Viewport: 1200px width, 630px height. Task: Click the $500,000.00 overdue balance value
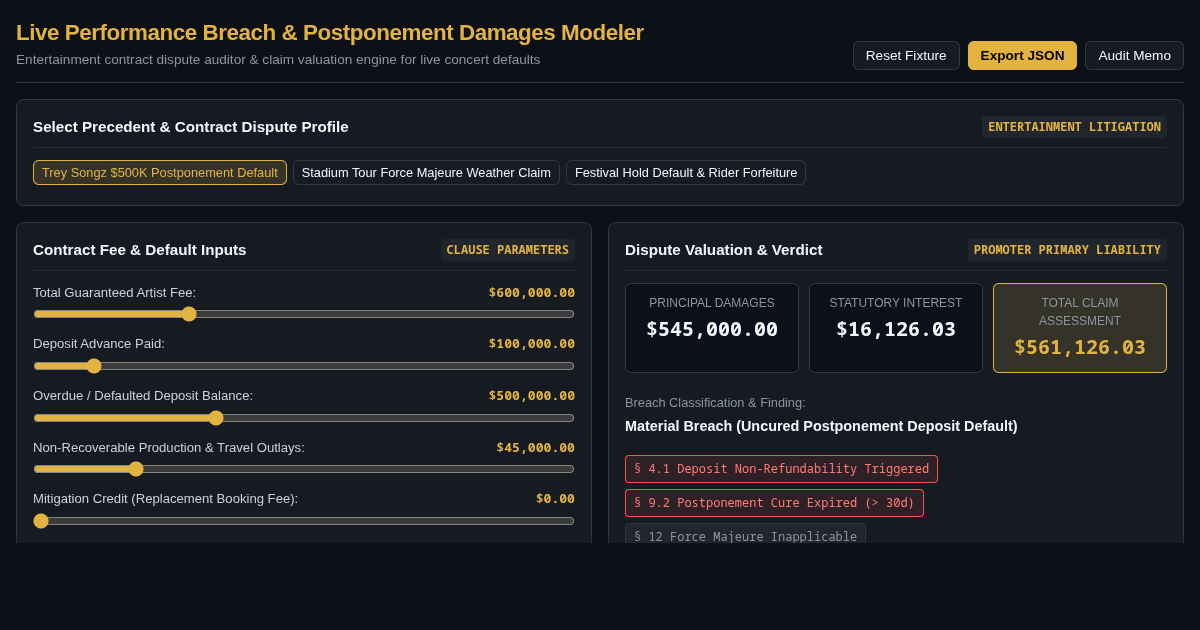[x=531, y=396]
